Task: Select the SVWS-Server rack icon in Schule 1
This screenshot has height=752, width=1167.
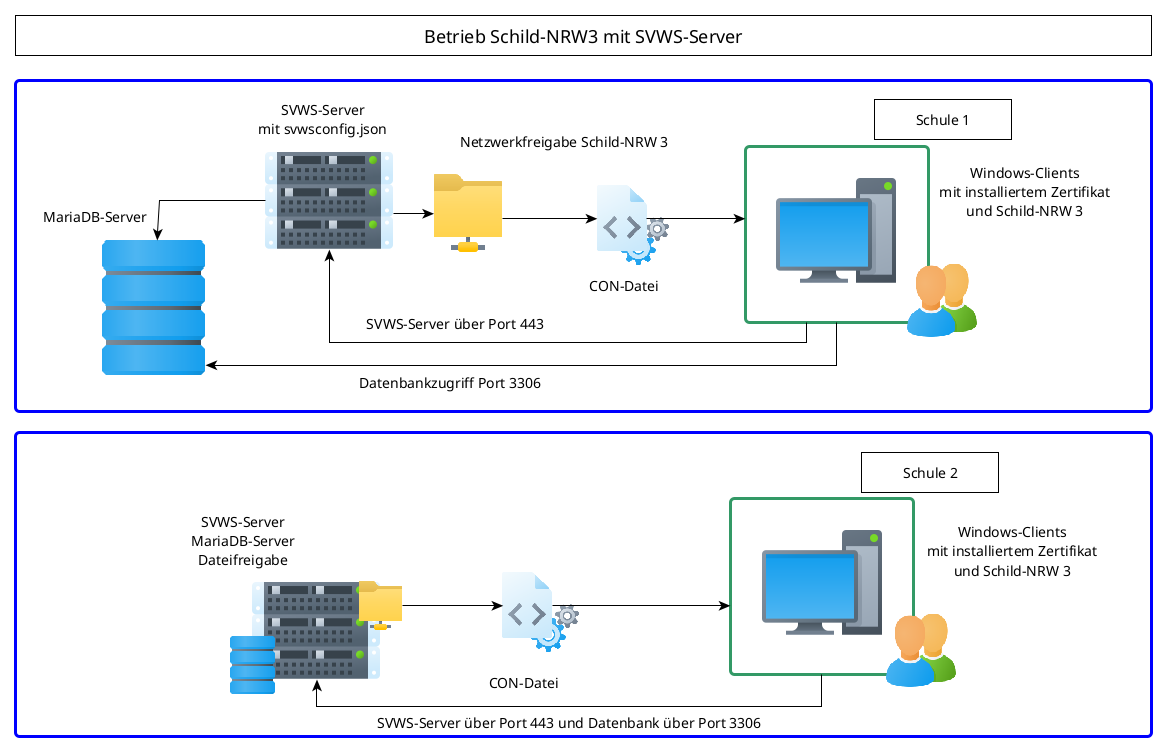Action: click(328, 200)
